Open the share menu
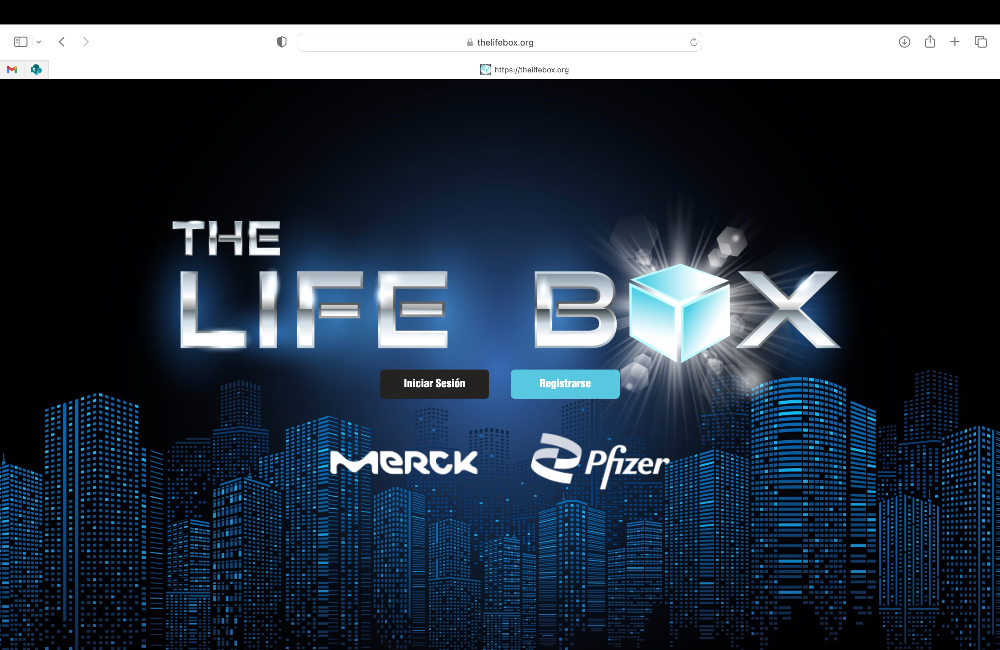The image size is (1000, 650). pyautogui.click(x=930, y=41)
